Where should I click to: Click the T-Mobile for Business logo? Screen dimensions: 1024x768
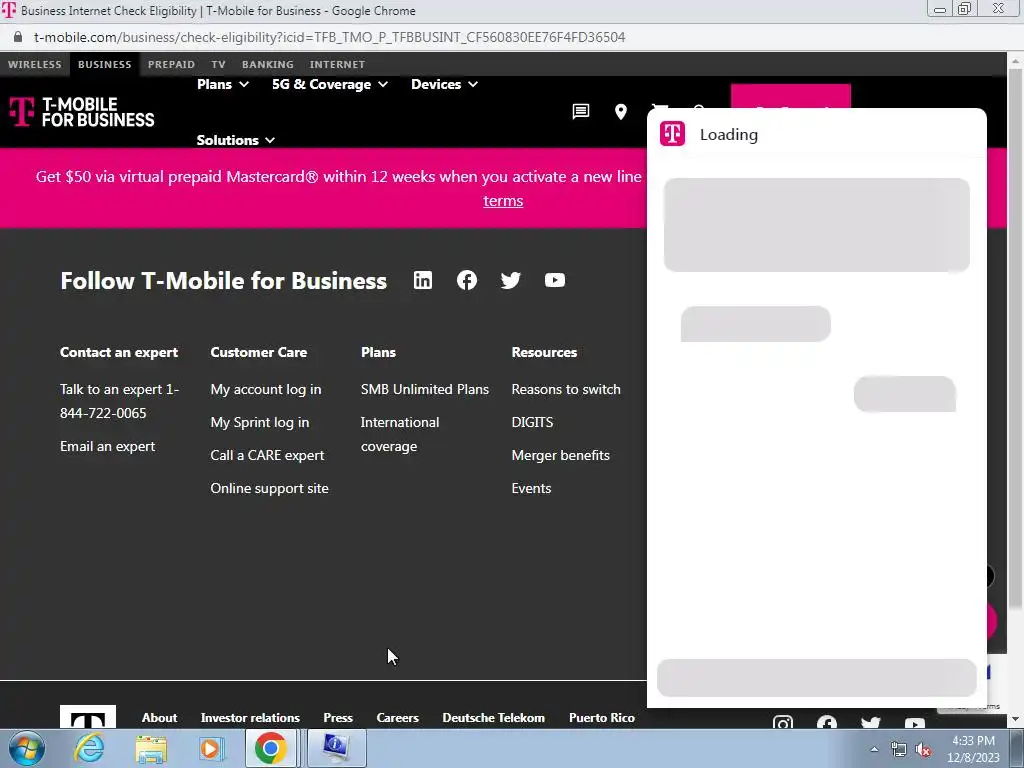tap(82, 112)
